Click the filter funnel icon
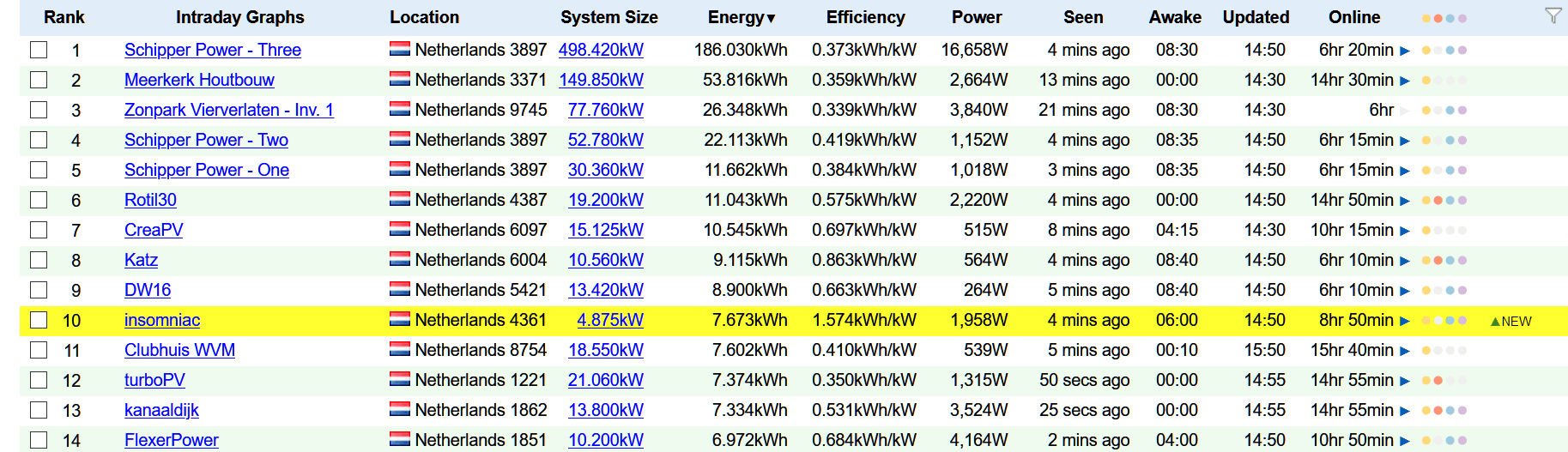Image resolution: width=1568 pixels, height=452 pixels. coord(1553,15)
